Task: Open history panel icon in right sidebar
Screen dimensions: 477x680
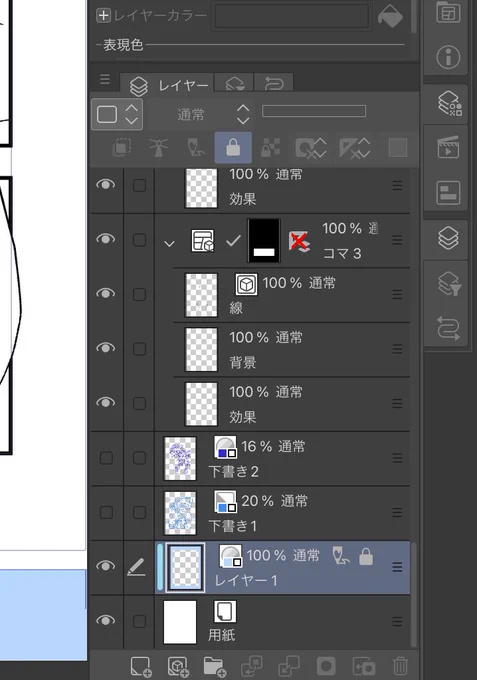Action: 448,328
